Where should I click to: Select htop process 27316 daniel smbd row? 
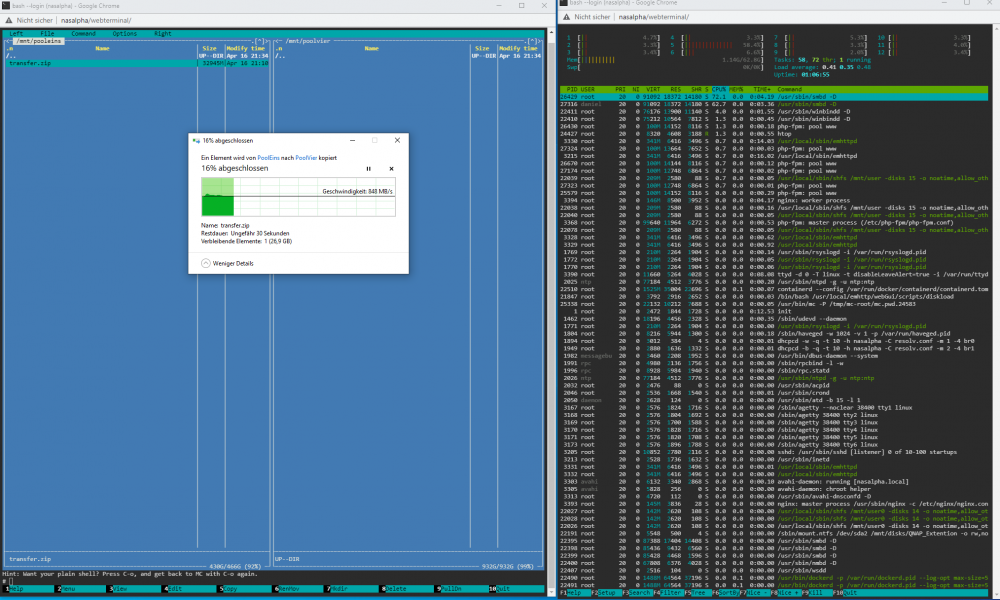point(774,104)
